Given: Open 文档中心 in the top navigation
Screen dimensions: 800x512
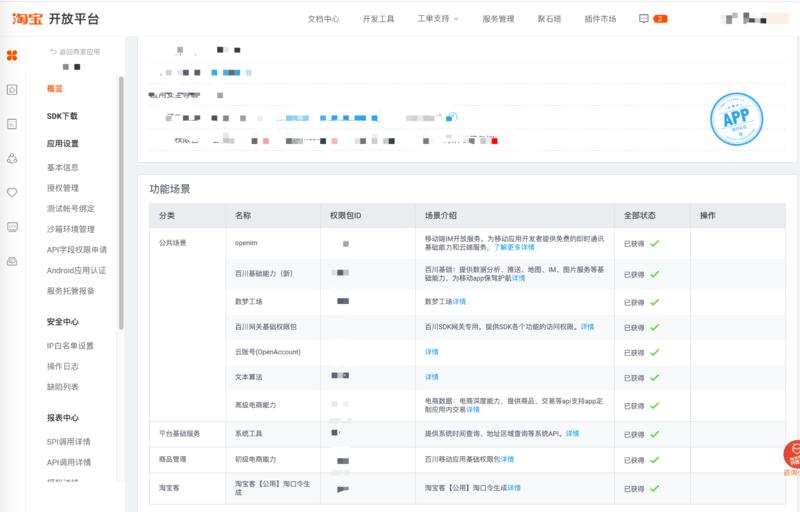Looking at the screenshot, I should (x=323, y=19).
